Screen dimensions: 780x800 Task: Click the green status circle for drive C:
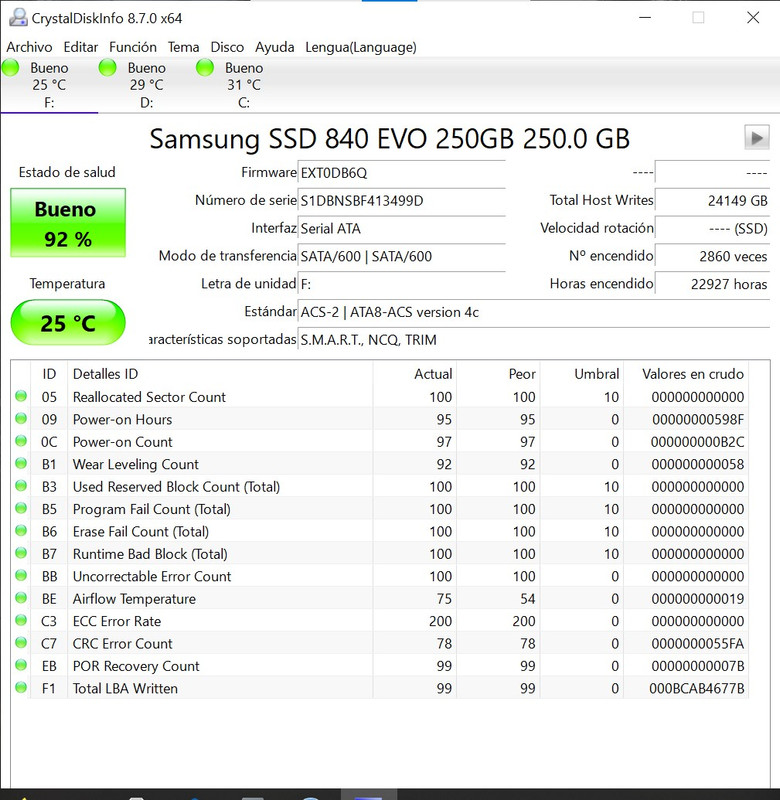[x=205, y=67]
